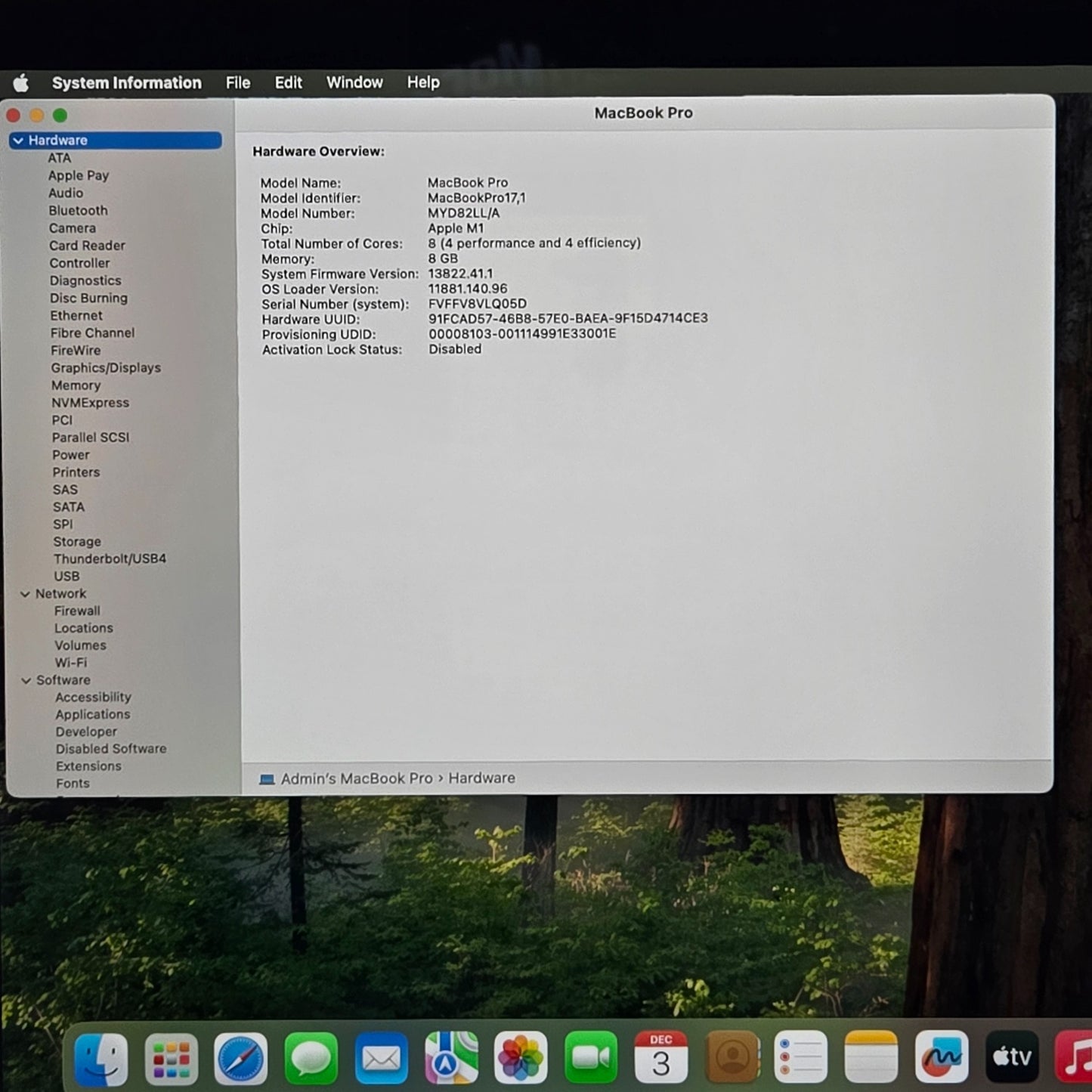The image size is (1092, 1092).
Task: Collapse the Software section chevron
Action: point(26,680)
